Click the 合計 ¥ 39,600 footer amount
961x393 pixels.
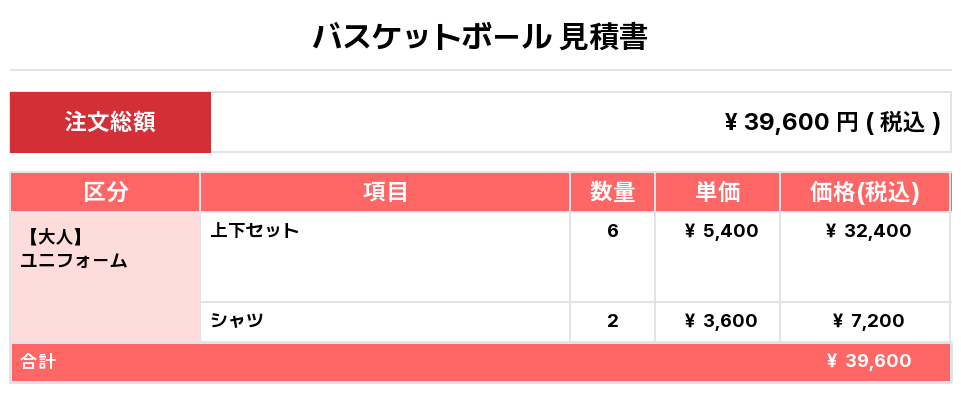point(868,362)
